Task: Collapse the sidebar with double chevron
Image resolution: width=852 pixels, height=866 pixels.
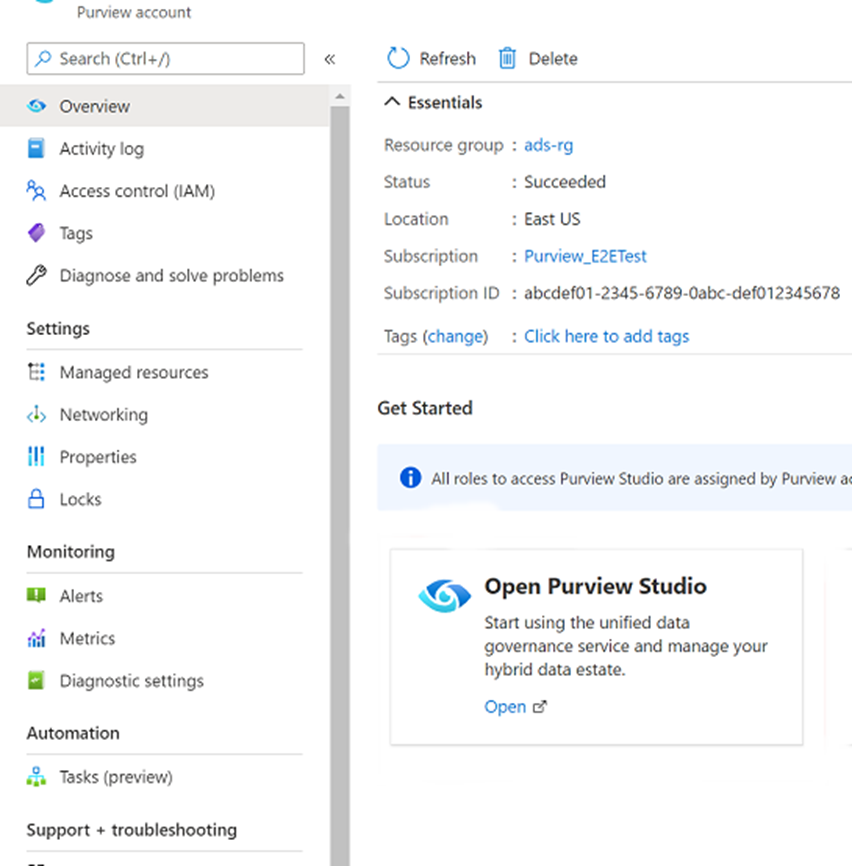Action: coord(330,59)
